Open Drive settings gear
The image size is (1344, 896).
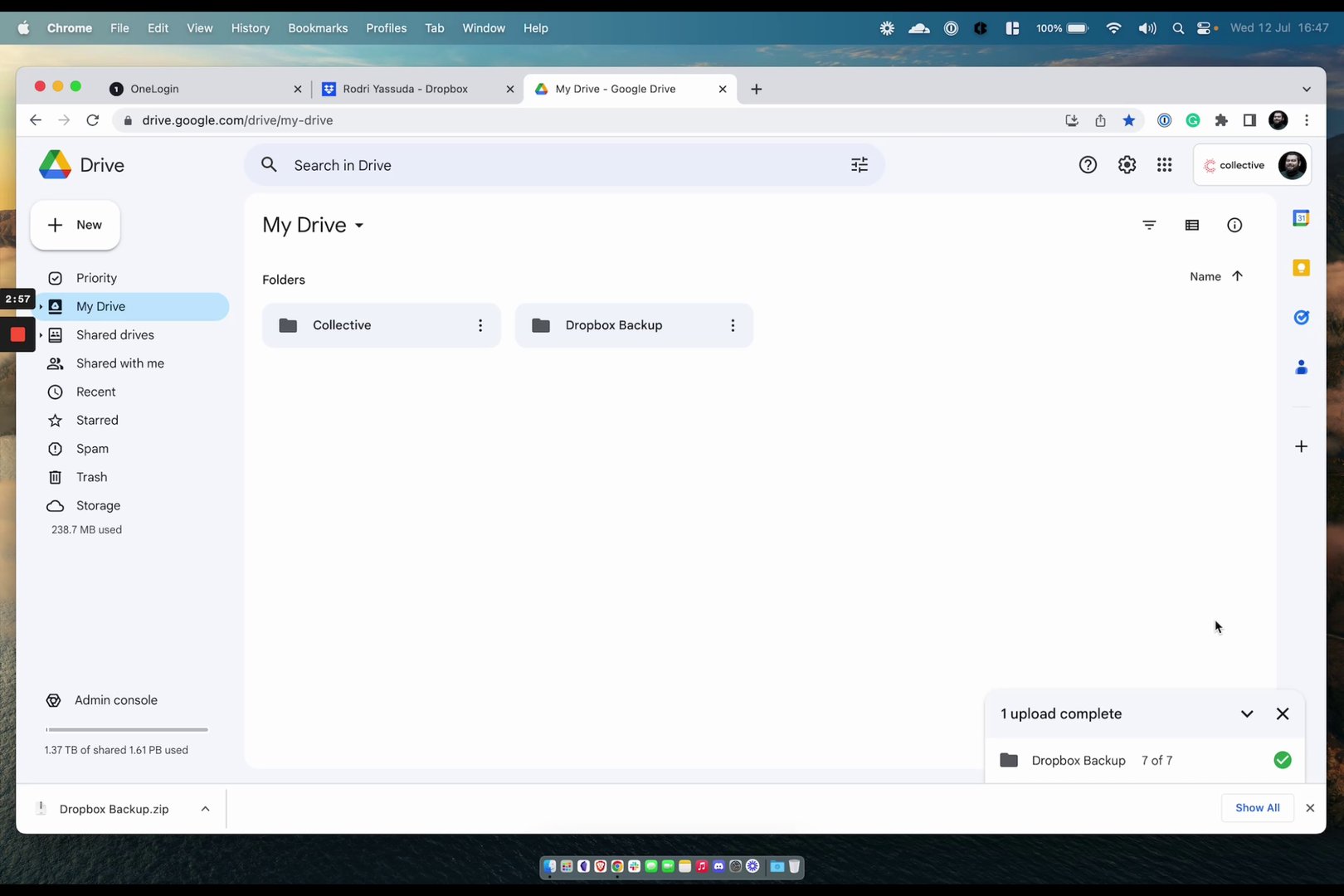tap(1127, 165)
